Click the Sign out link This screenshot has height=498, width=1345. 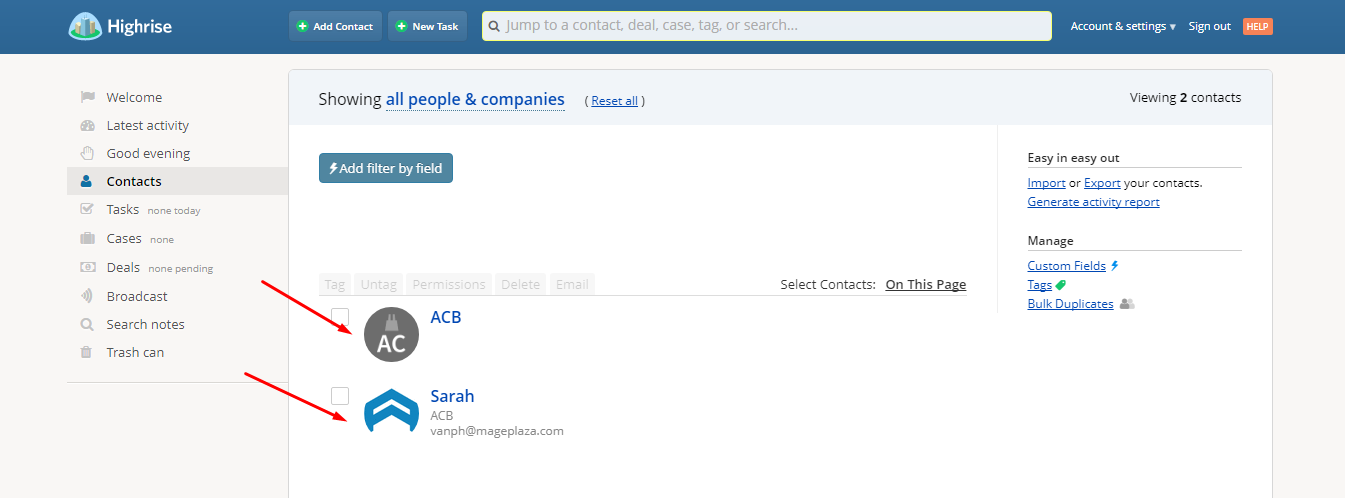click(x=1209, y=26)
